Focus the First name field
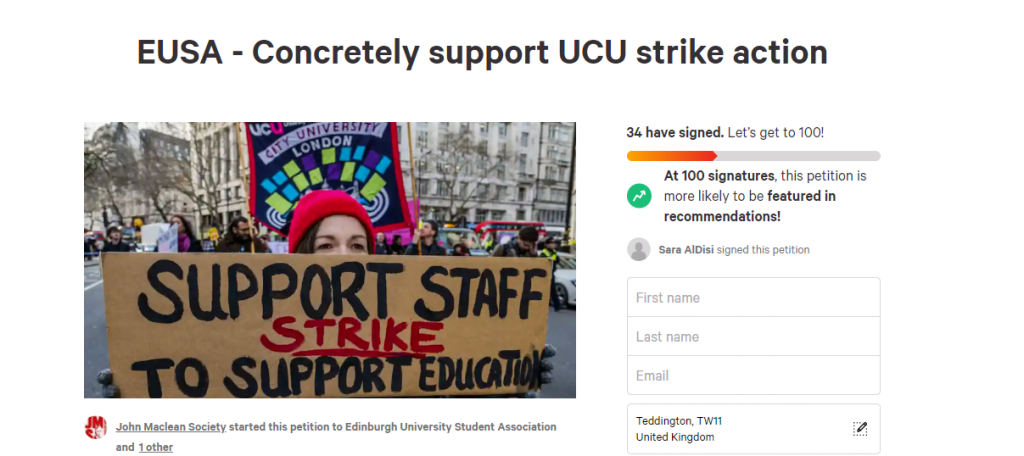1024x456 pixels. tap(754, 297)
